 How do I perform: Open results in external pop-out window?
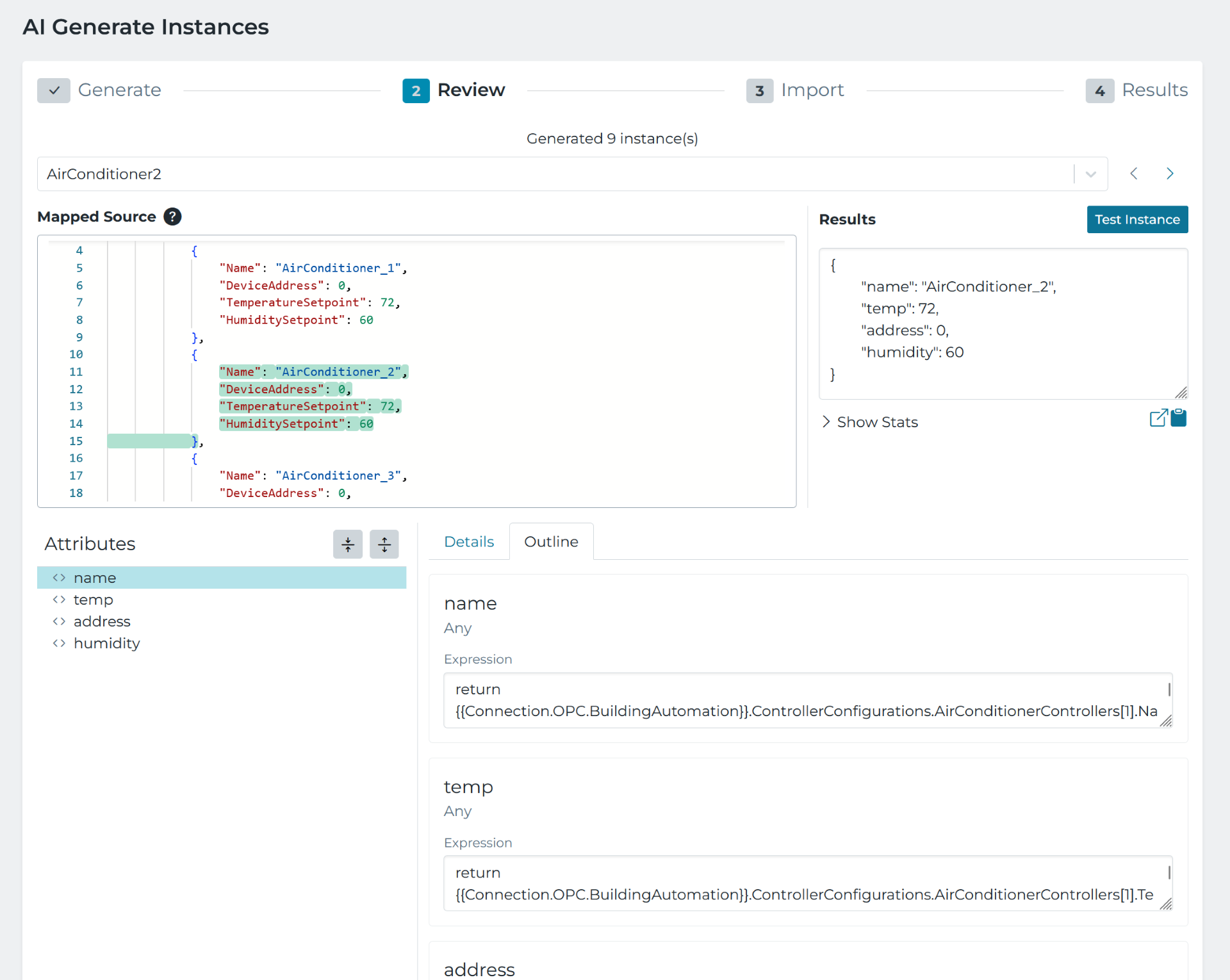click(x=1158, y=418)
